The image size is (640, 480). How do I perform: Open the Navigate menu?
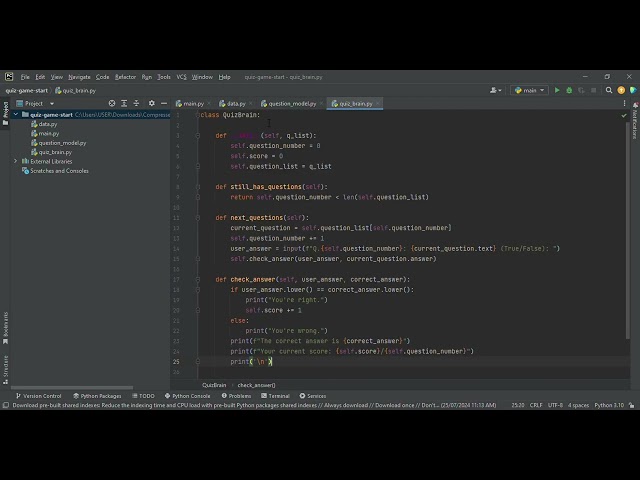point(79,77)
